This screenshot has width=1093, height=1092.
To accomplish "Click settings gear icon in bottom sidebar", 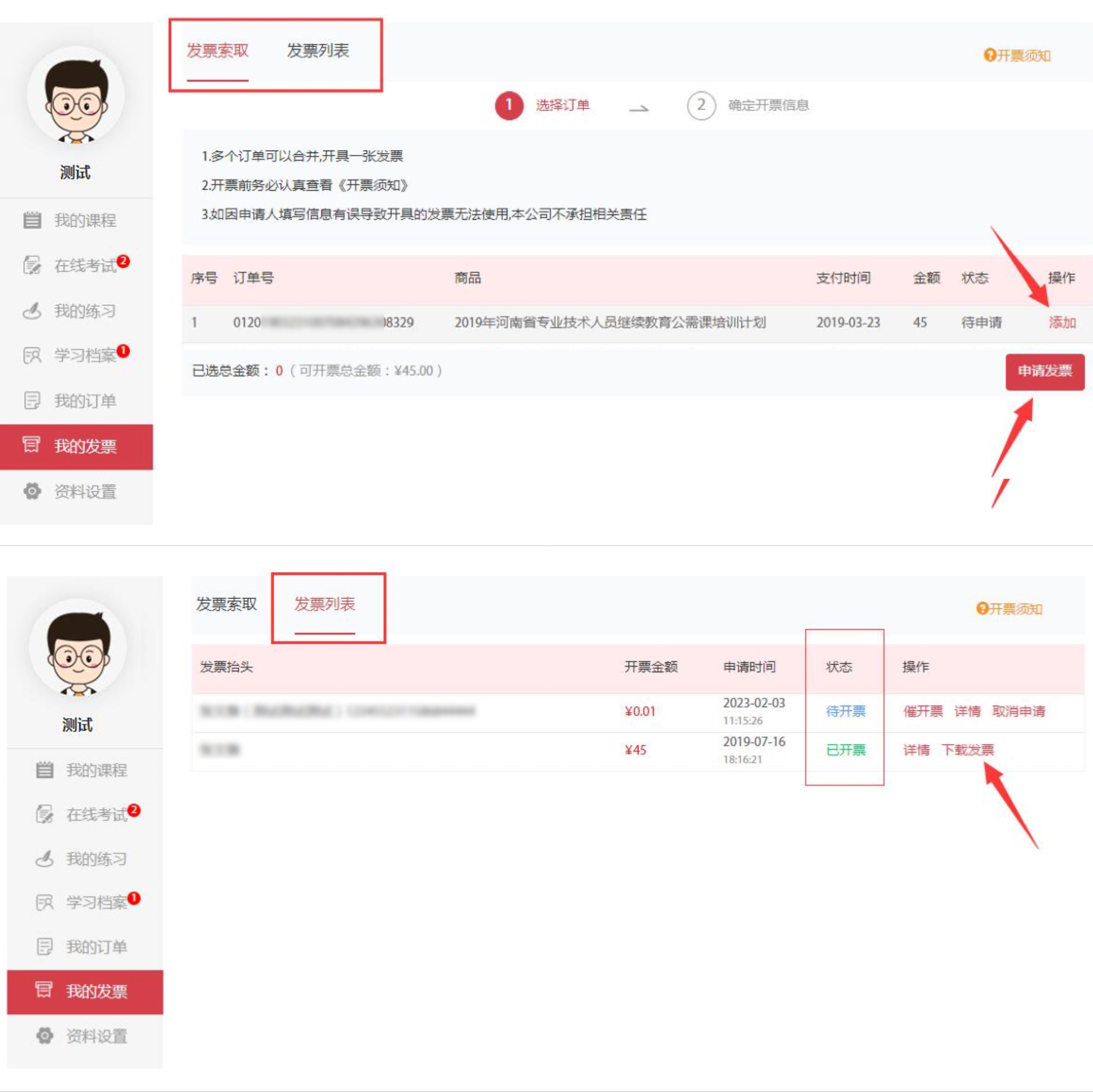I will [45, 1035].
